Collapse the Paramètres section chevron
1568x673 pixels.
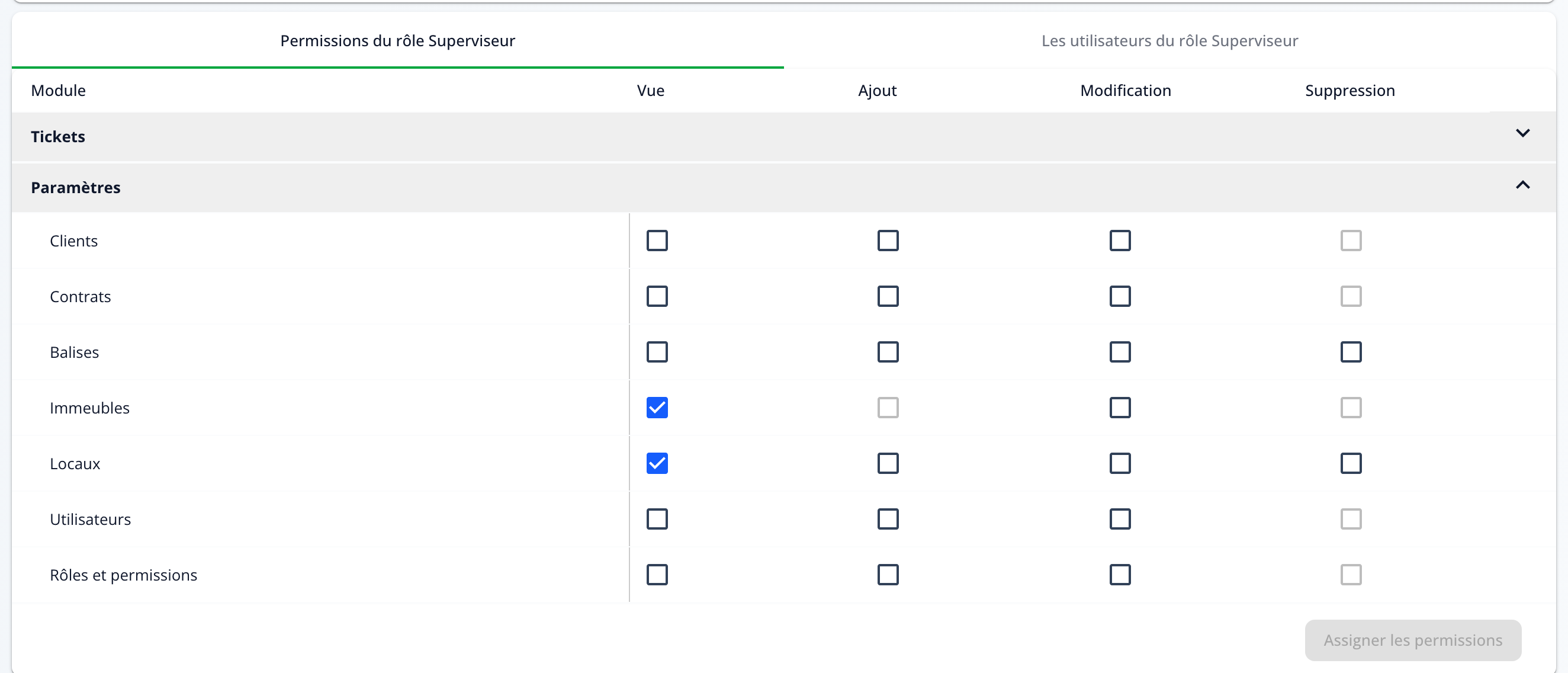(x=1522, y=185)
